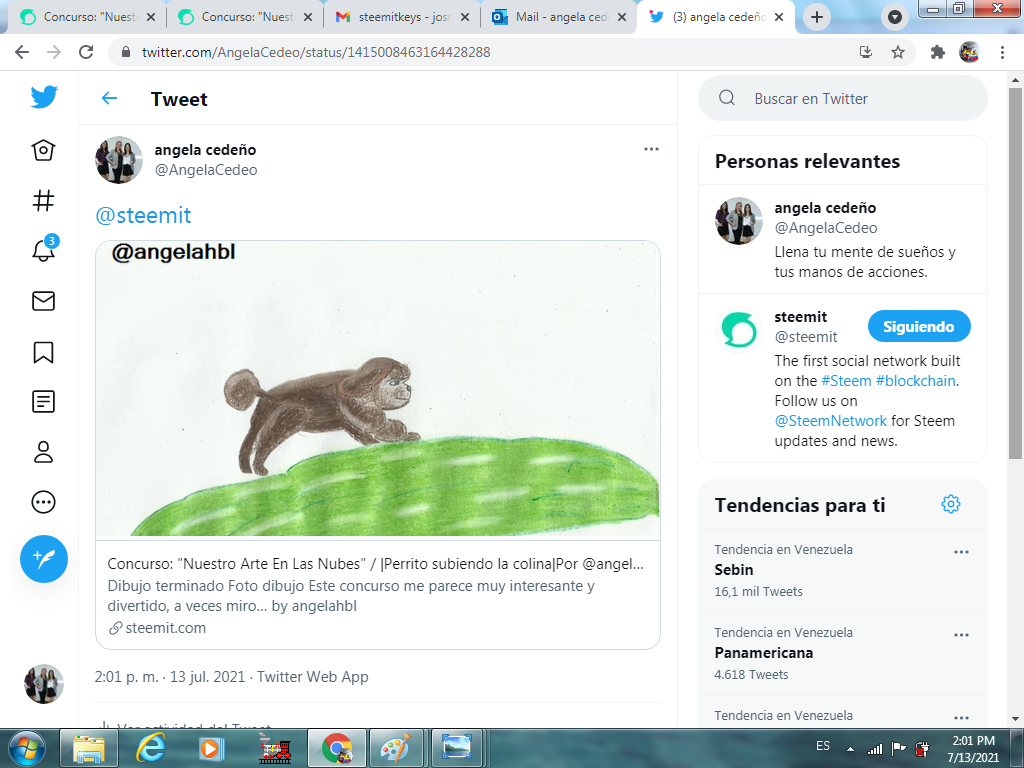Viewport: 1024px width, 768px height.
Task: Open the Extensions puzzle icon
Action: (938, 52)
